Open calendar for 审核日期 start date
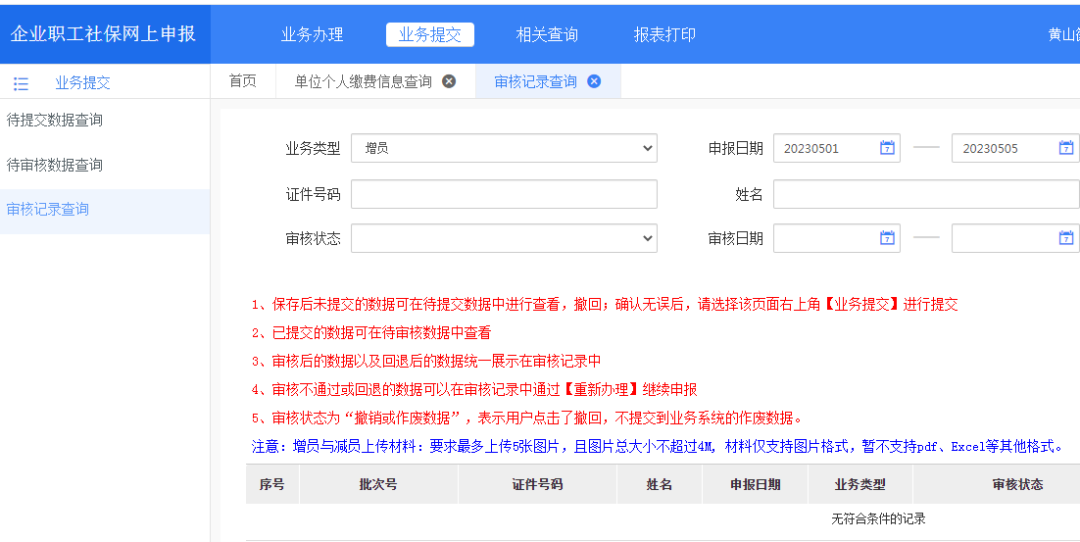The height and width of the screenshot is (542, 1080). 887,238
